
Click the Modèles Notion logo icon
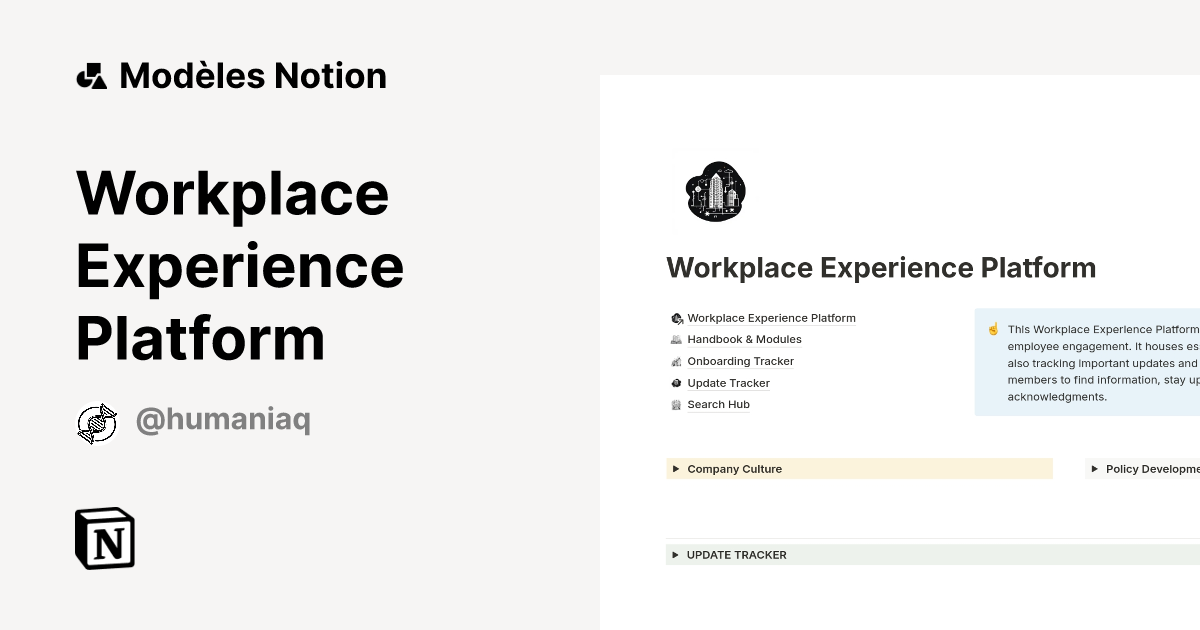pos(93,74)
